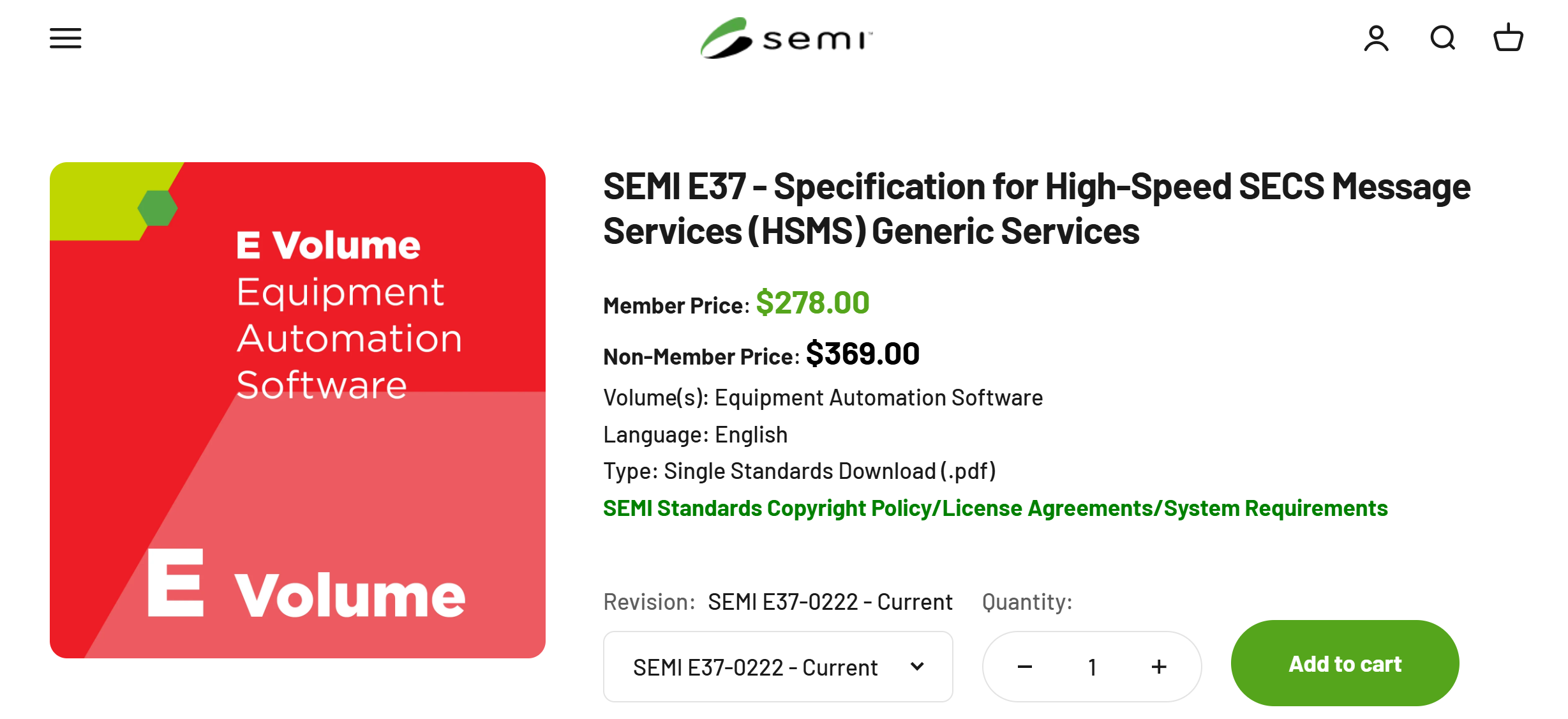Select the $278.00 member price
The width and height of the screenshot is (1568, 719).
(812, 303)
